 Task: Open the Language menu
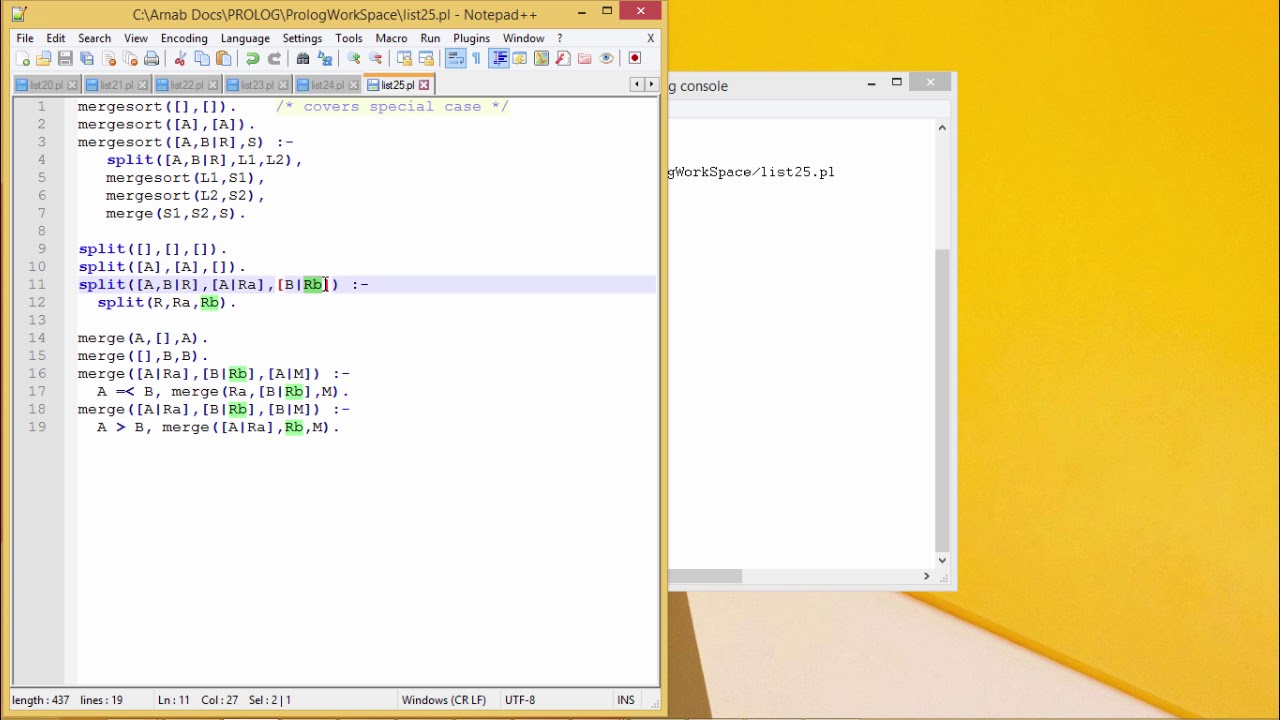pos(245,38)
